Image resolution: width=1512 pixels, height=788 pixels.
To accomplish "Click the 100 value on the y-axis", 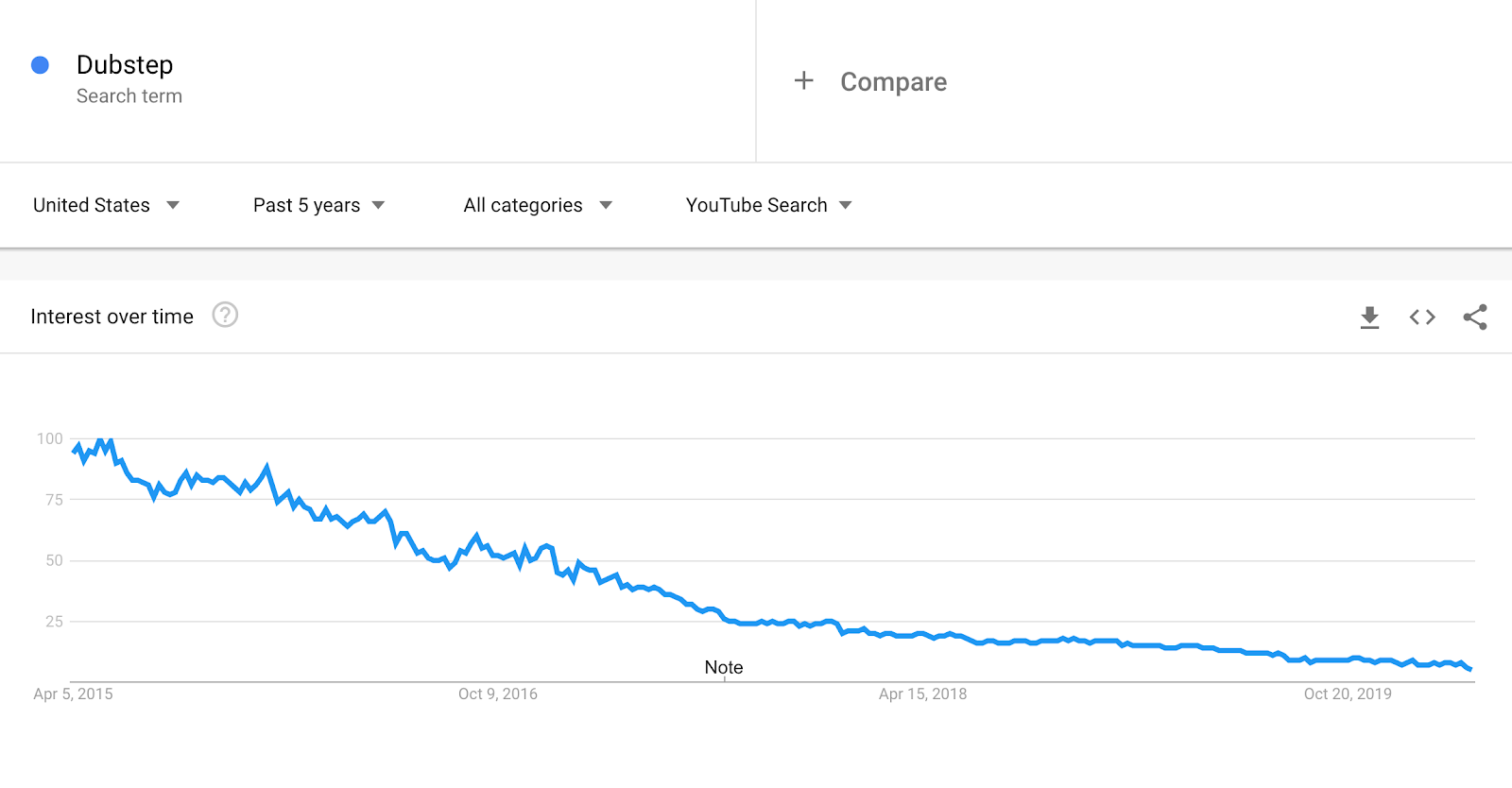I will 50,438.
